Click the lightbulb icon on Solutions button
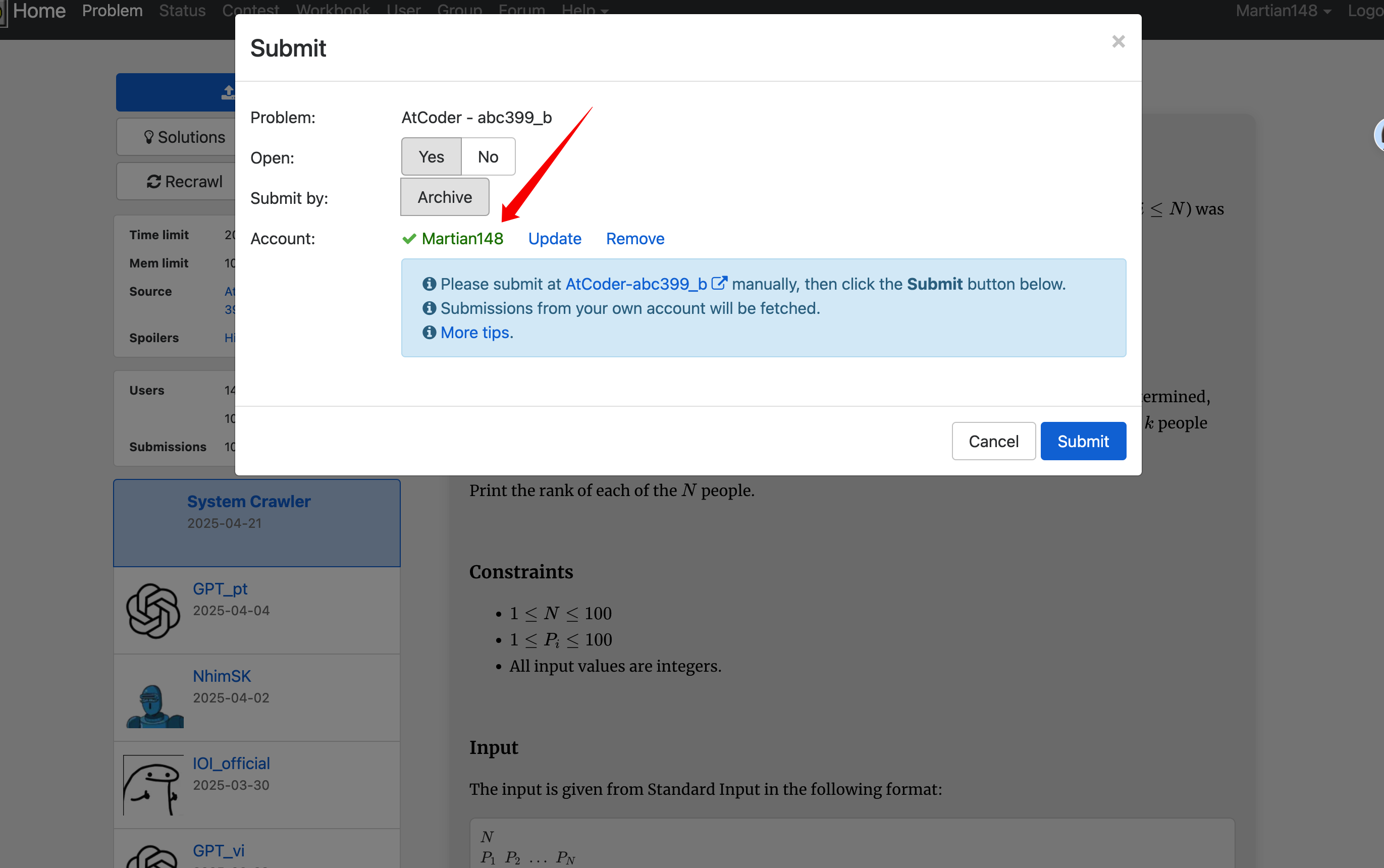The image size is (1384, 868). tap(149, 137)
